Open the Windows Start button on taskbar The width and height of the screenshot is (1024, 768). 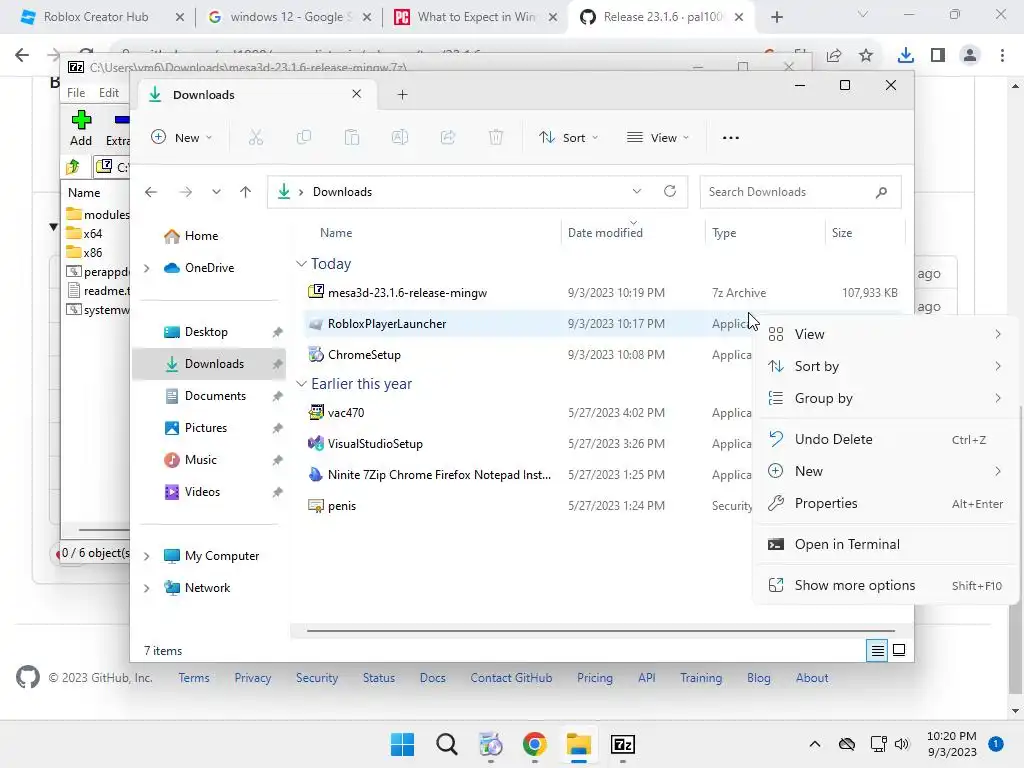coord(402,744)
